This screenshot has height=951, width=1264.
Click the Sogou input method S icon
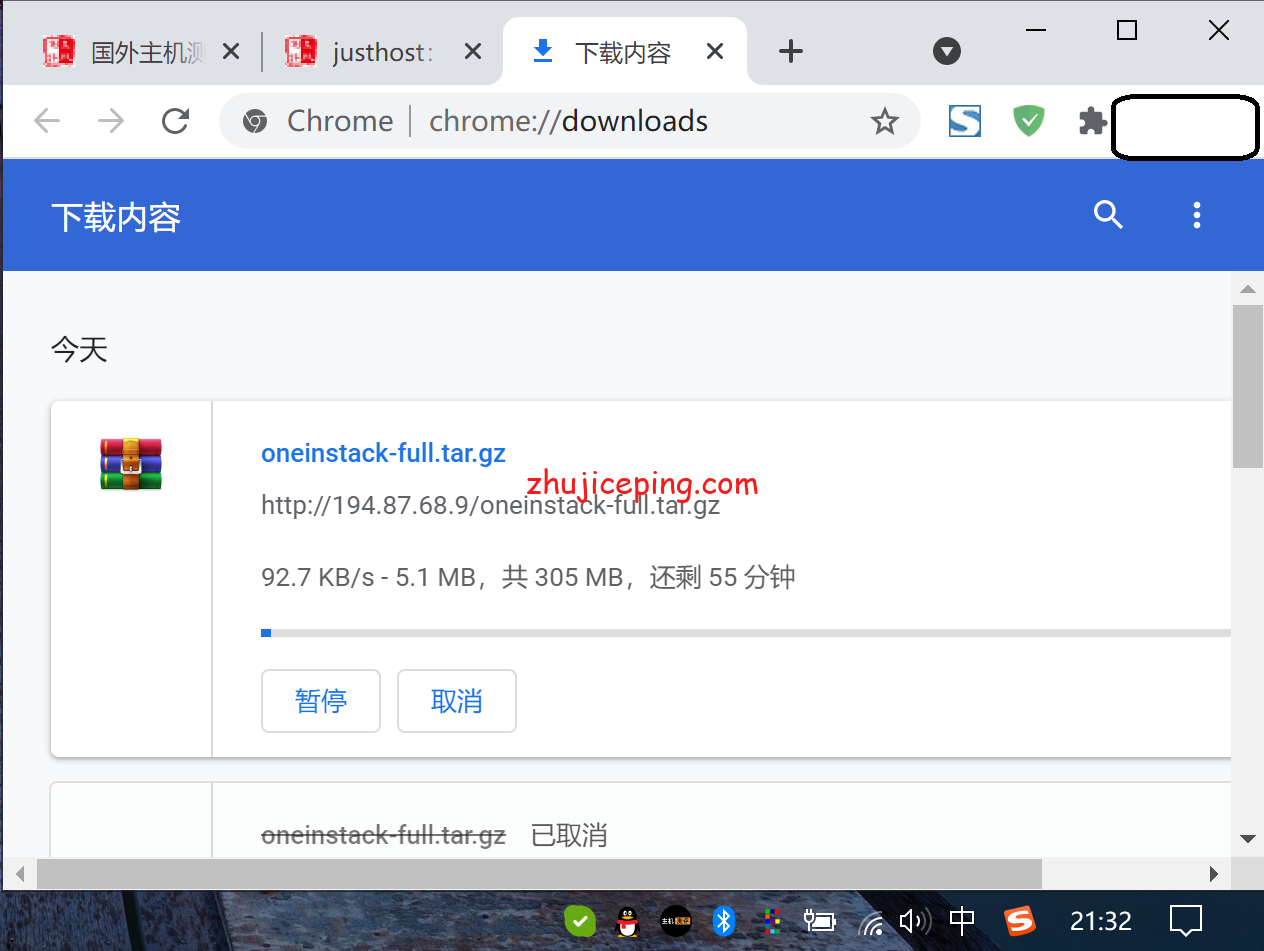[1019, 921]
